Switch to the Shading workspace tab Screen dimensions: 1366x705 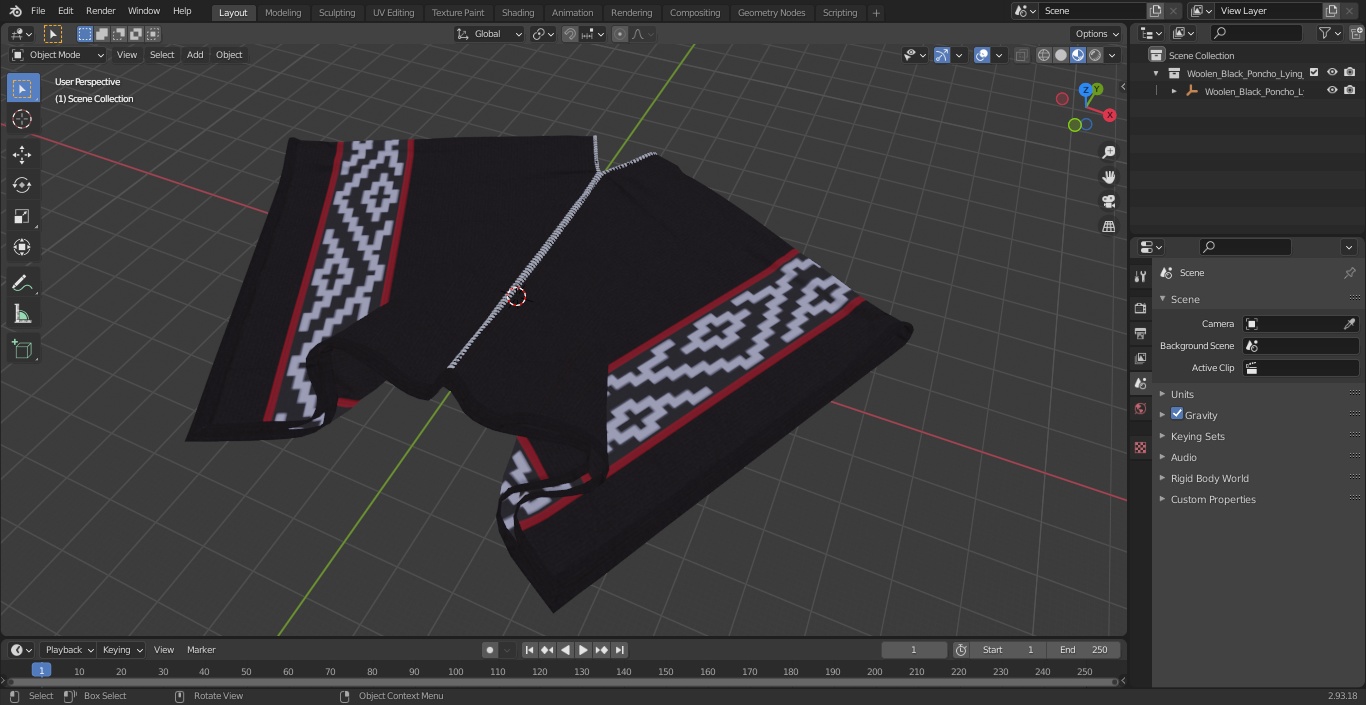tap(518, 12)
